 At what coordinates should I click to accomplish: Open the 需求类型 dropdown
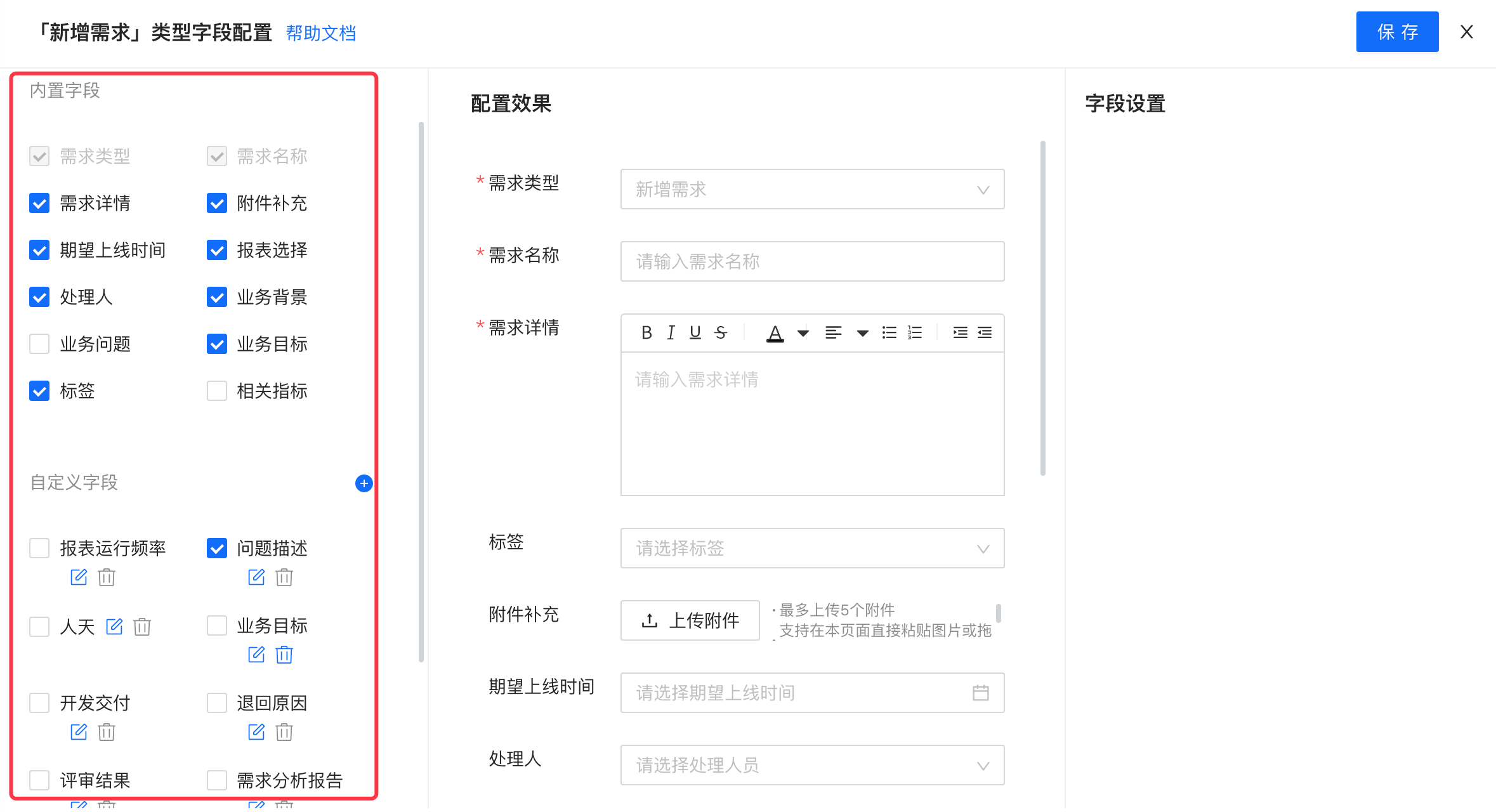pos(812,189)
